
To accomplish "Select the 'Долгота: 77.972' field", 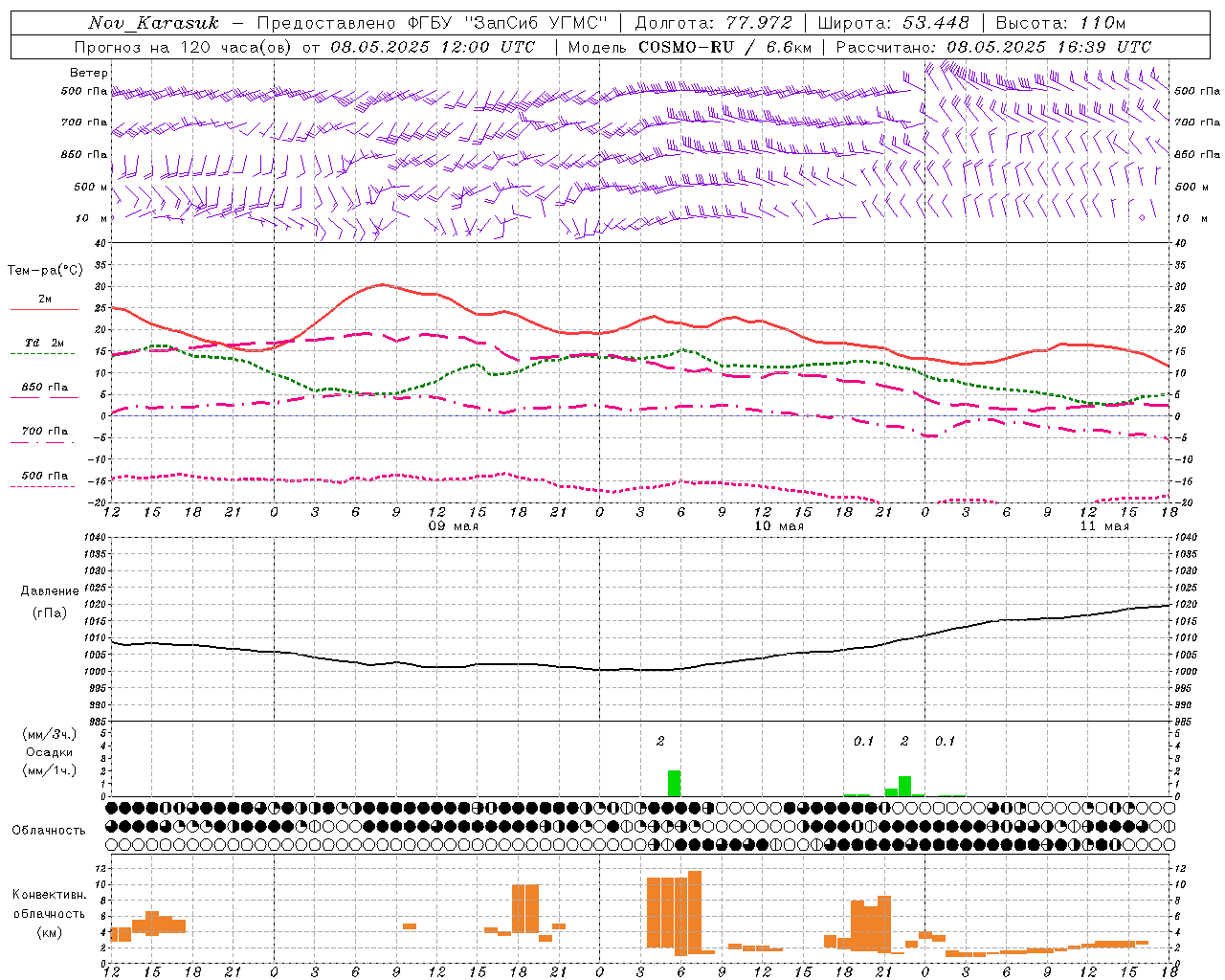I will pos(713,23).
